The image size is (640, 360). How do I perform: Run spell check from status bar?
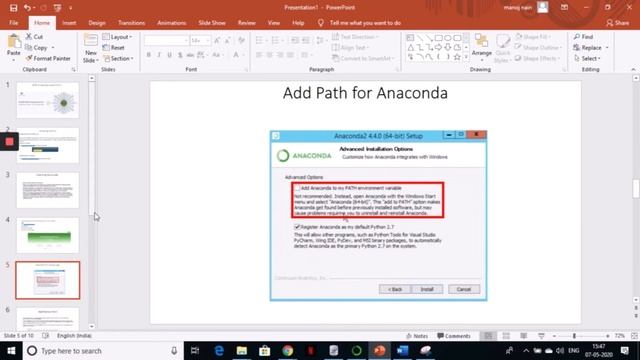45,336
